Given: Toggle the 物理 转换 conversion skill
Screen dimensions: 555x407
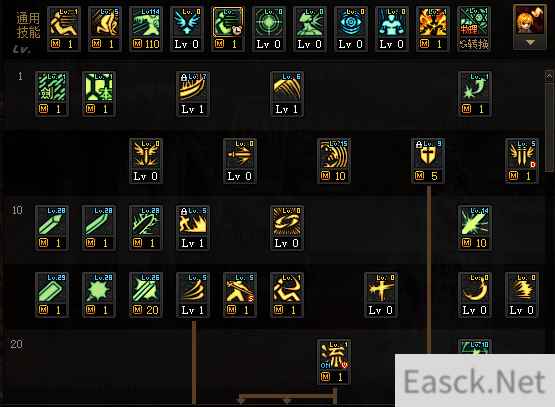Looking at the screenshot, I should point(474,29).
